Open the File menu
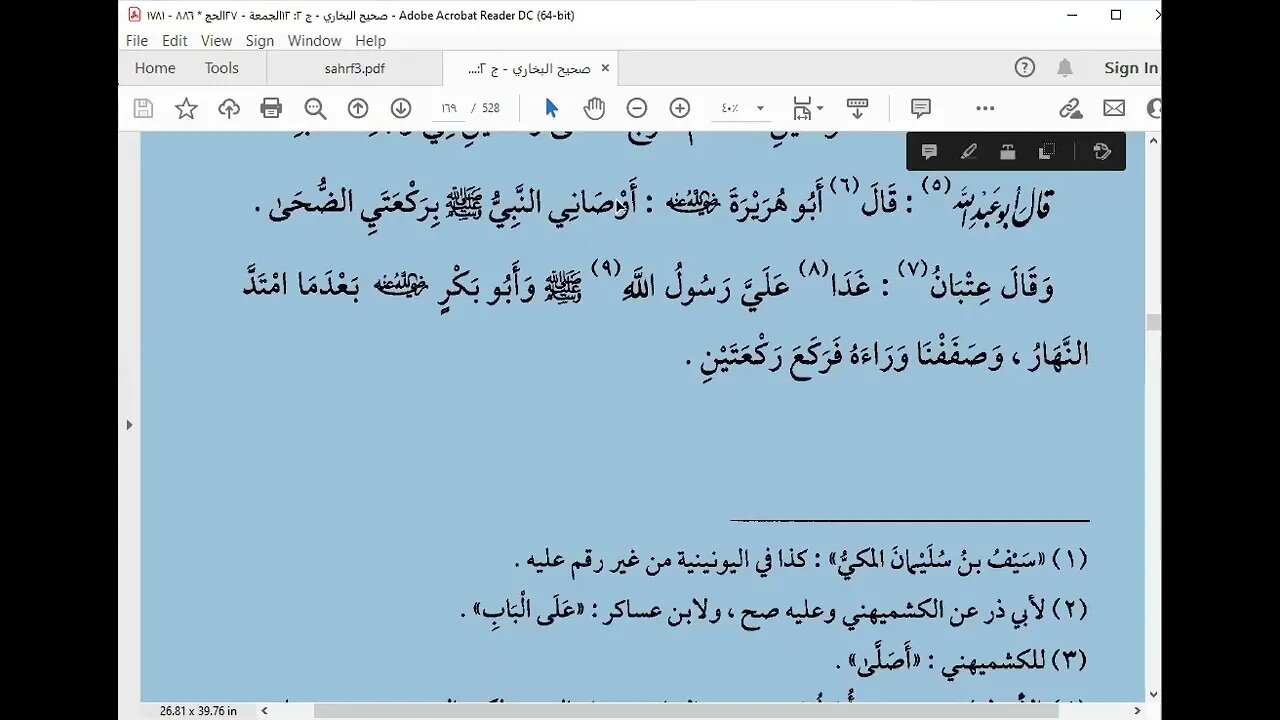This screenshot has height=720, width=1280. (x=137, y=41)
